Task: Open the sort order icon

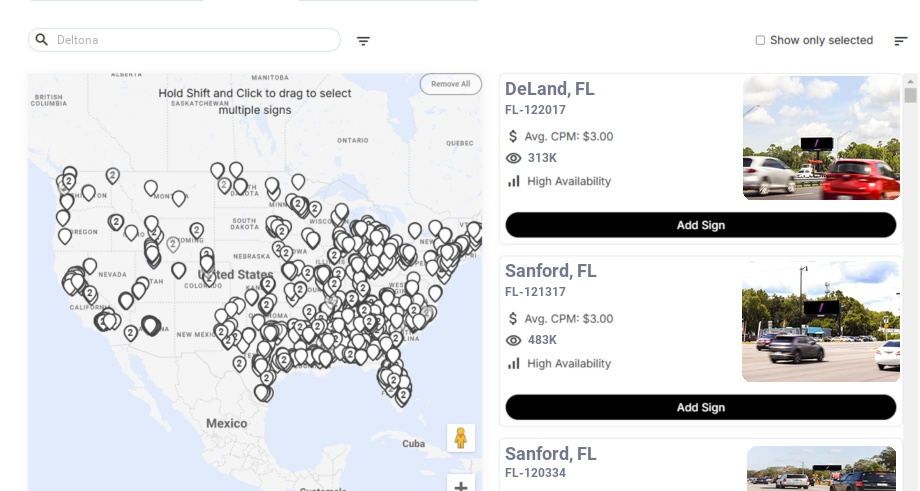Action: point(901,41)
